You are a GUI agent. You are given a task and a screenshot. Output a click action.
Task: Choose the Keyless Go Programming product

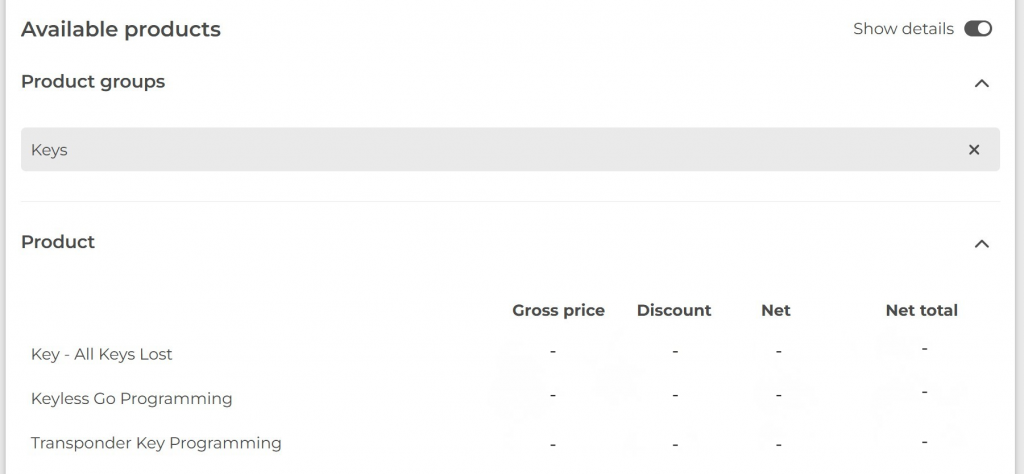pos(132,398)
